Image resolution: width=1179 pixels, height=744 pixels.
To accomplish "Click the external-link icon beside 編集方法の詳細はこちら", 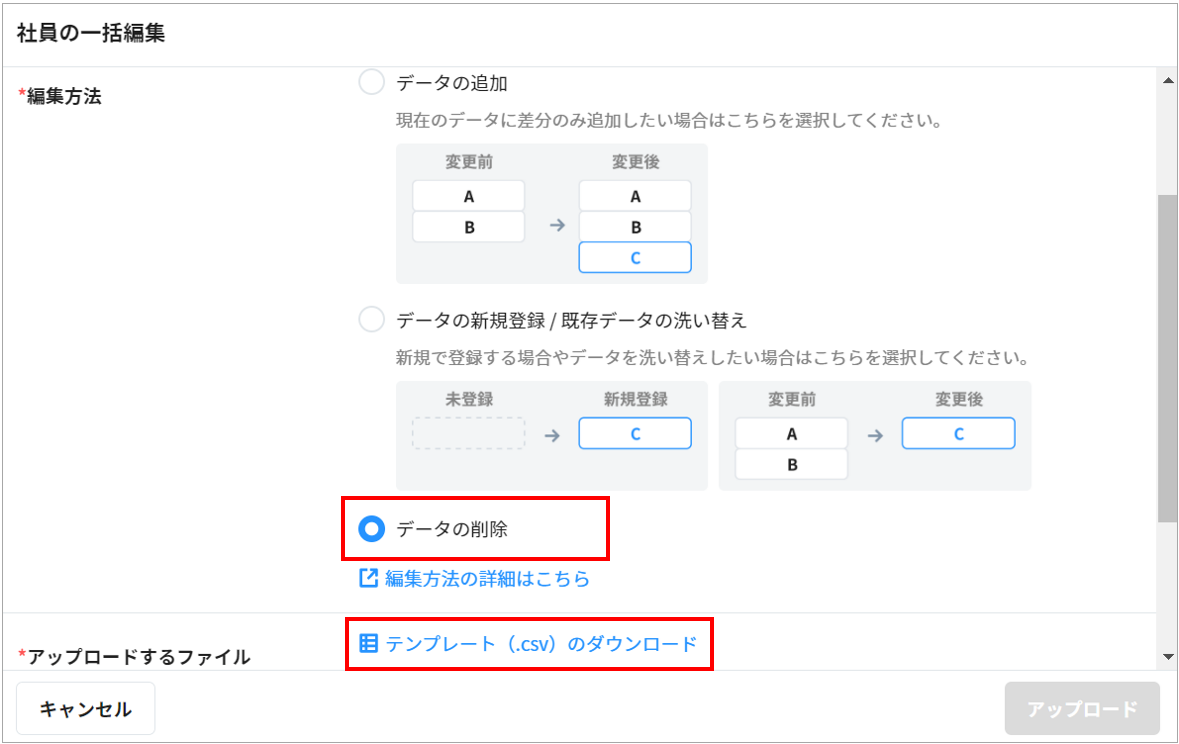I will tap(368, 578).
